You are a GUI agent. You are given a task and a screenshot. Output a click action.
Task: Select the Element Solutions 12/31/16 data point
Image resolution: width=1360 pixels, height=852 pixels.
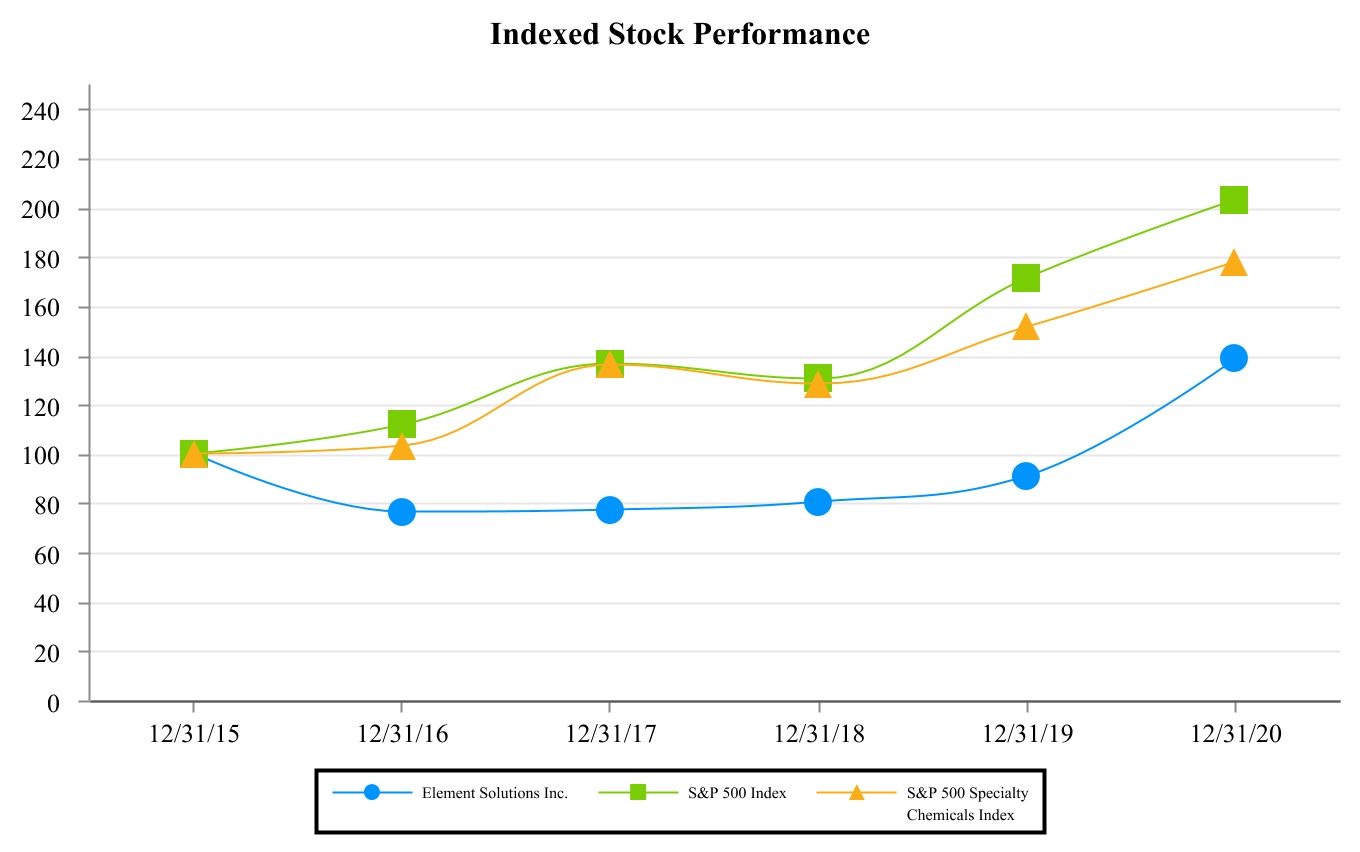pos(402,512)
